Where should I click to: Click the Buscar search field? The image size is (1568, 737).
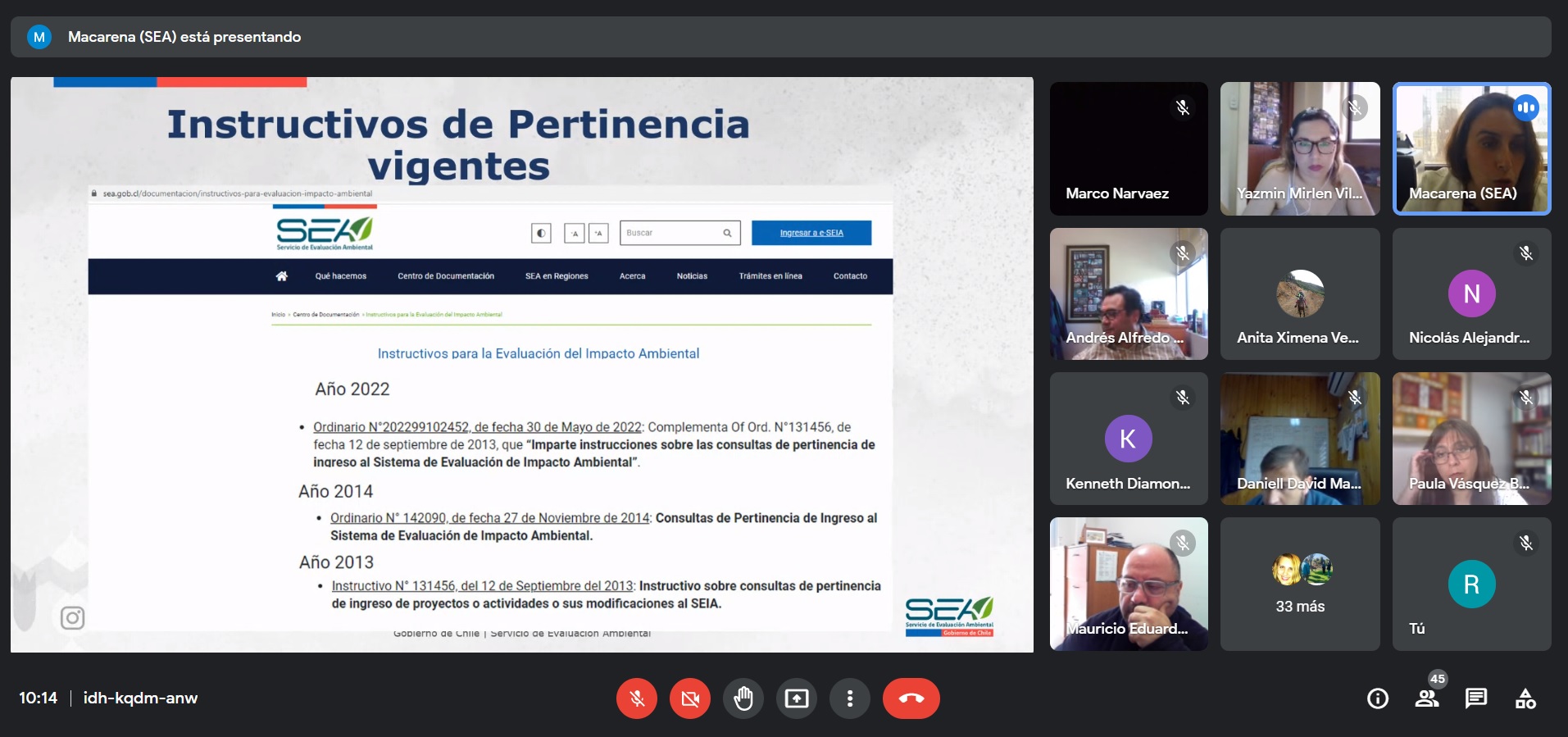[672, 233]
